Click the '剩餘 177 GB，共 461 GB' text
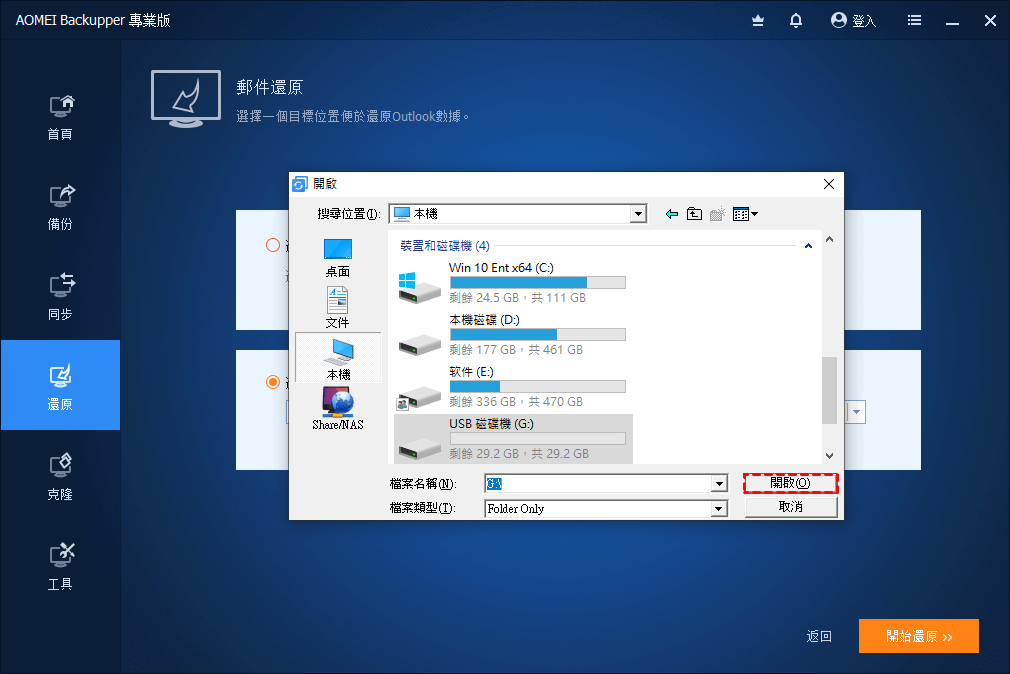Viewport: 1010px width, 674px height. [x=516, y=350]
